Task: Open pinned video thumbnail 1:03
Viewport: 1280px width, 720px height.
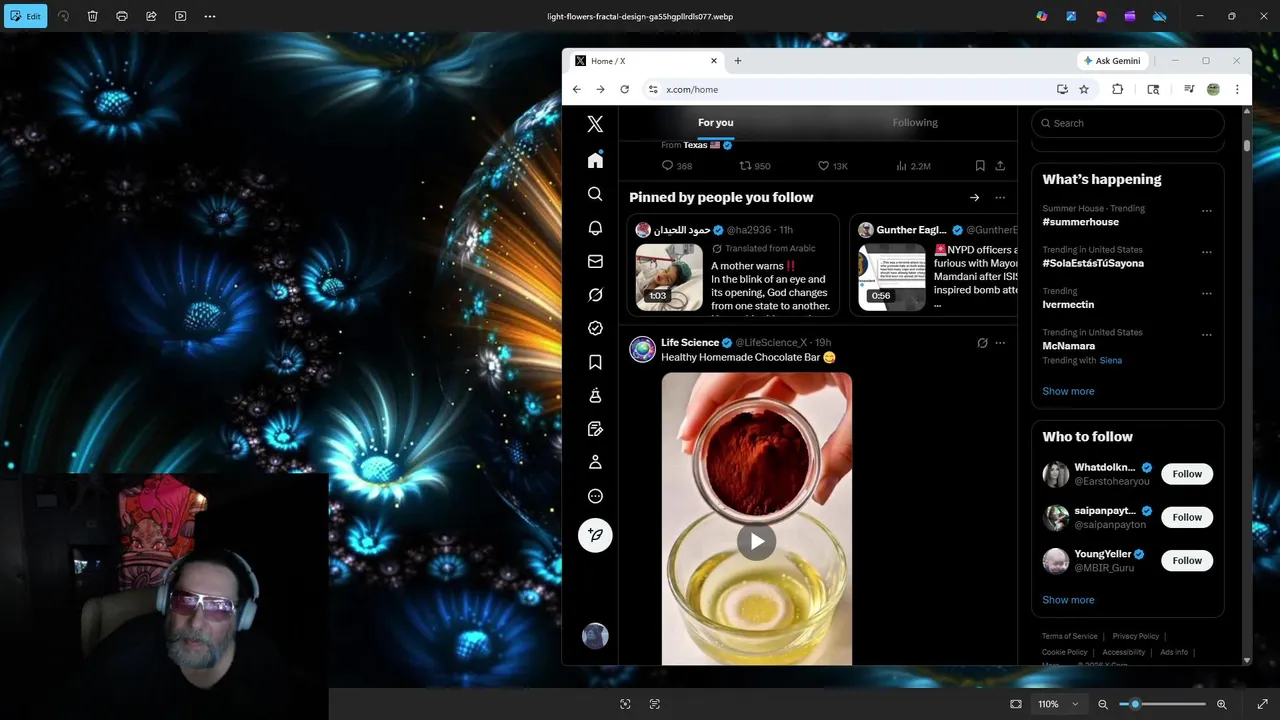Action: click(669, 277)
